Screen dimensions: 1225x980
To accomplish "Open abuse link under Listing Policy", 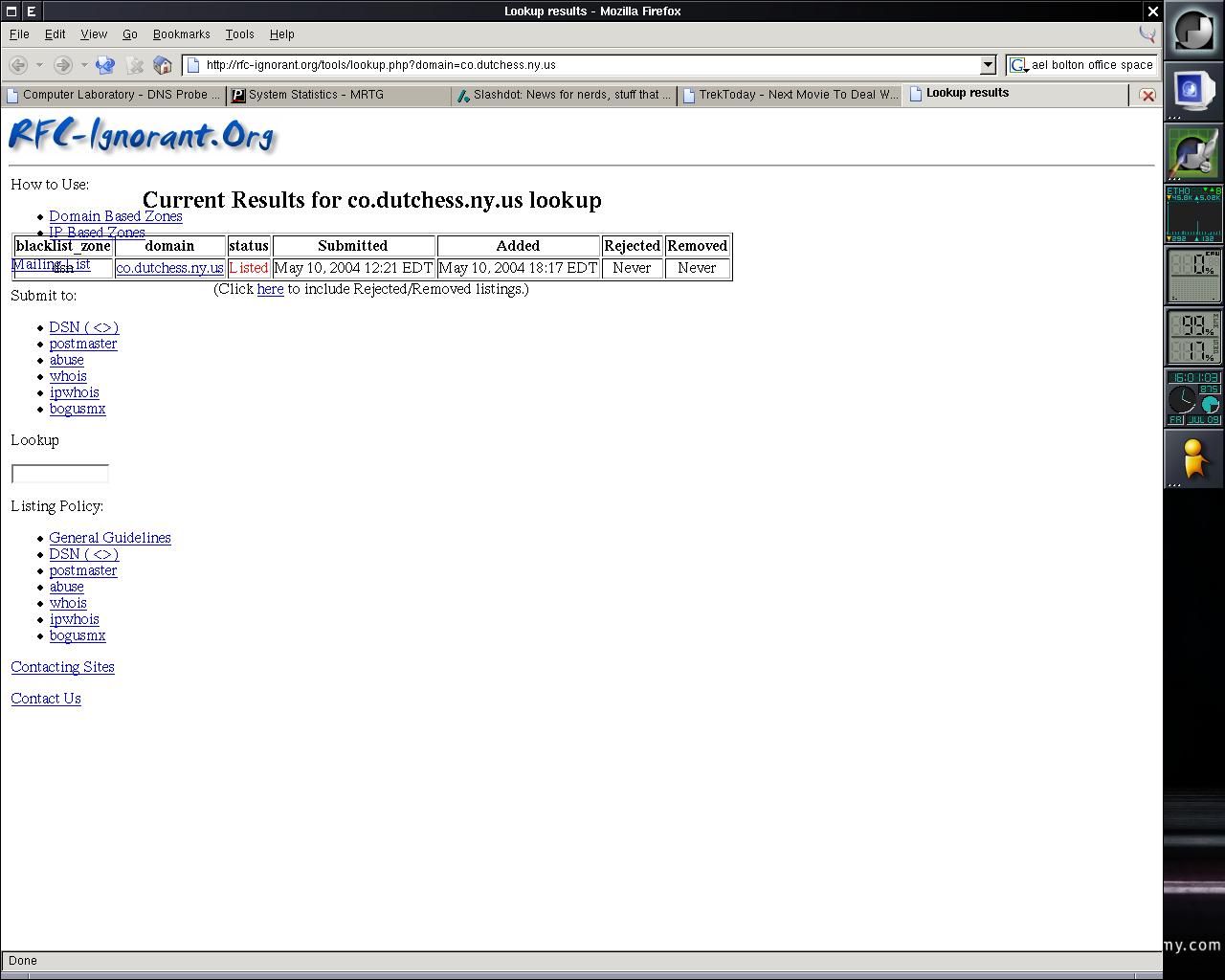I will tap(67, 587).
